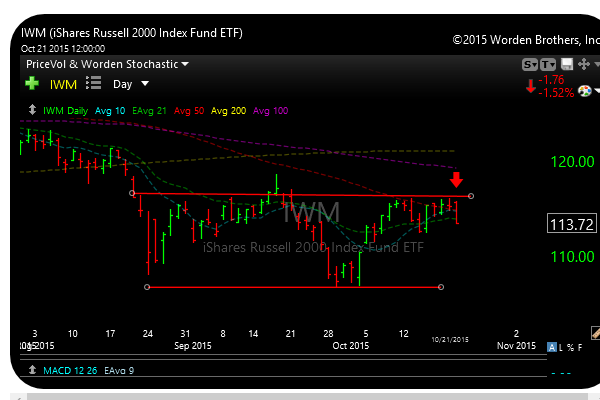Click the date label 12 on the time axis
The image size is (600, 400).
(403, 334)
